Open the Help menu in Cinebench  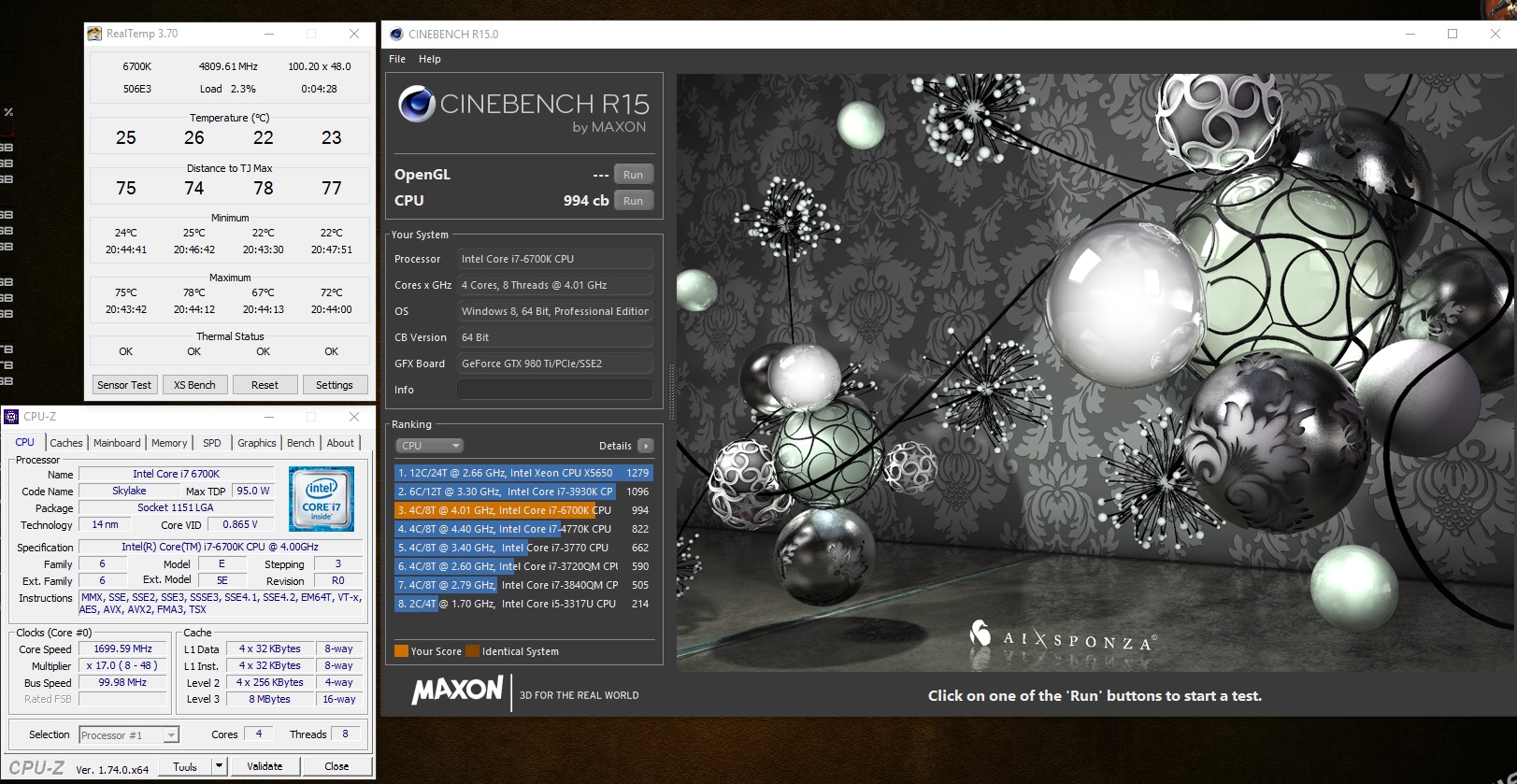pyautogui.click(x=430, y=59)
